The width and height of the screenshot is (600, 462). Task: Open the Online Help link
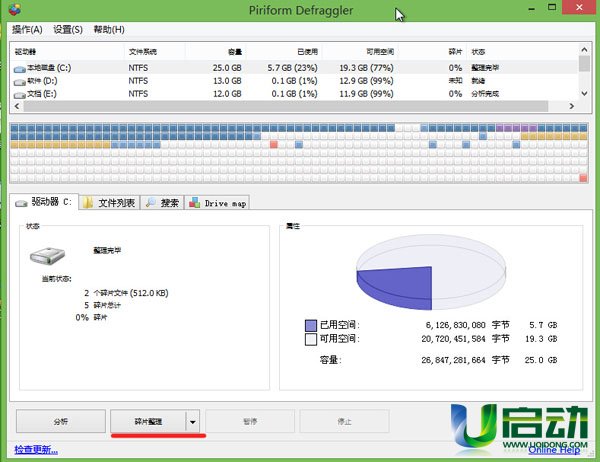tap(554, 451)
